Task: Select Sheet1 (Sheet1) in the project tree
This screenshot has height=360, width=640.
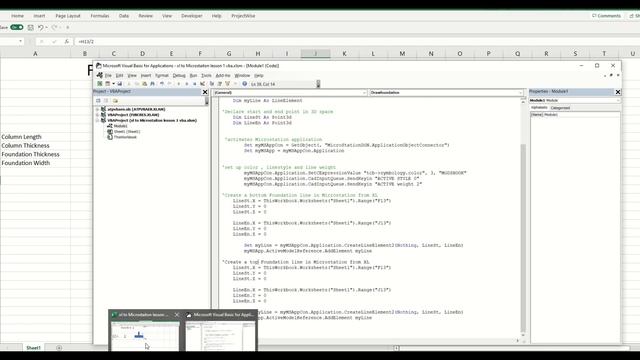Action: pyautogui.click(x=127, y=131)
